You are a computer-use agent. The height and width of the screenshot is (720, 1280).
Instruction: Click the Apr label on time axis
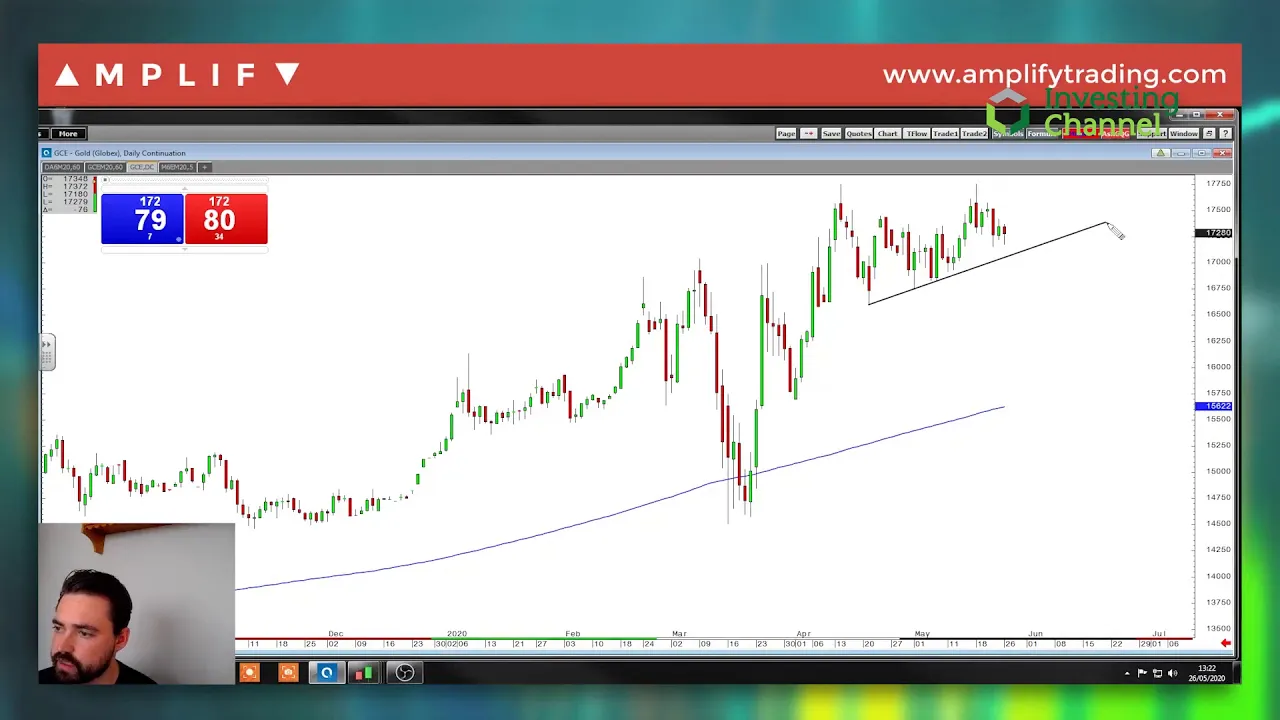804,633
